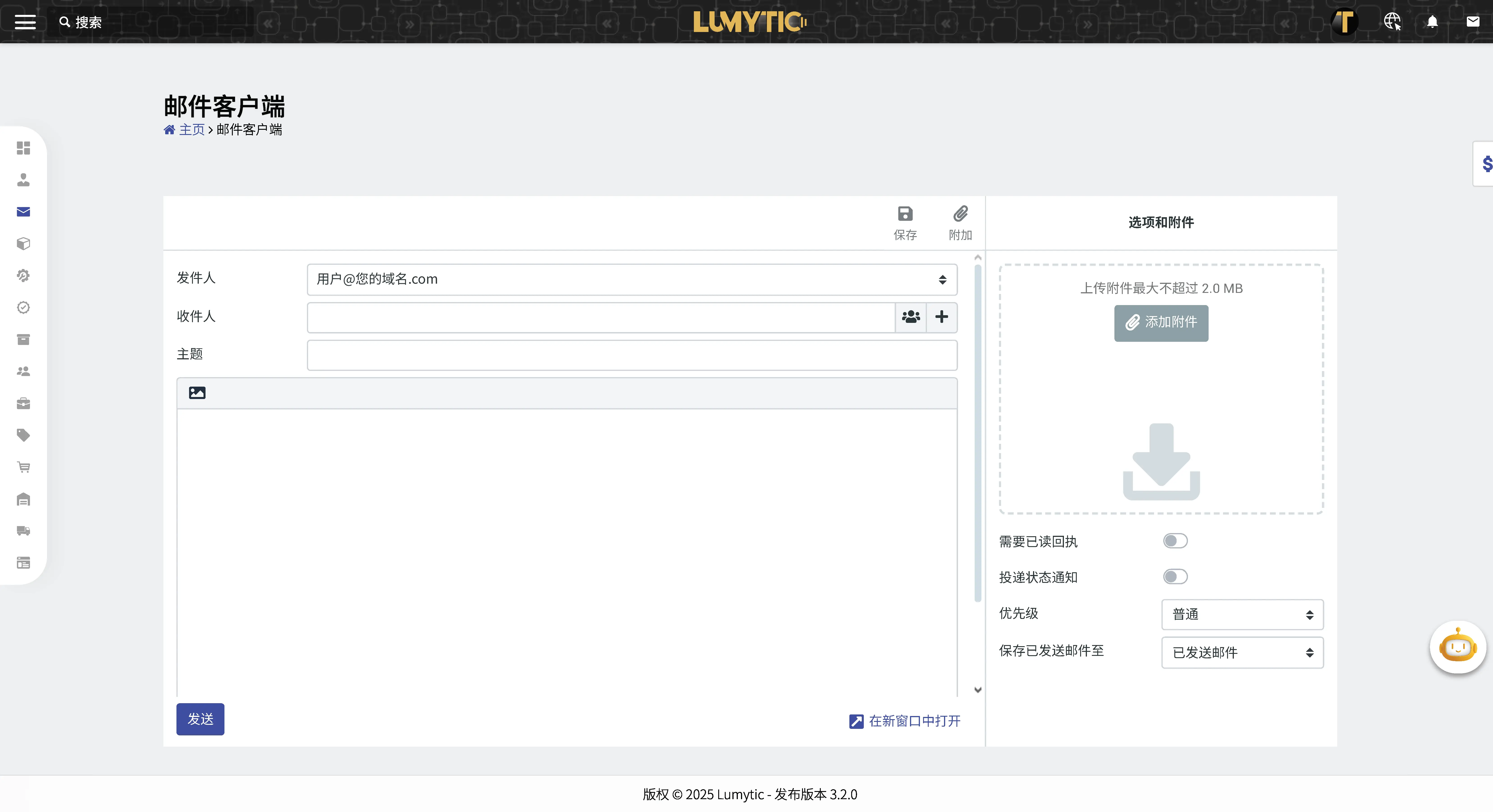This screenshot has width=1493, height=812.
Task: Open the dashboard item in sidebar
Action: pyautogui.click(x=23, y=148)
